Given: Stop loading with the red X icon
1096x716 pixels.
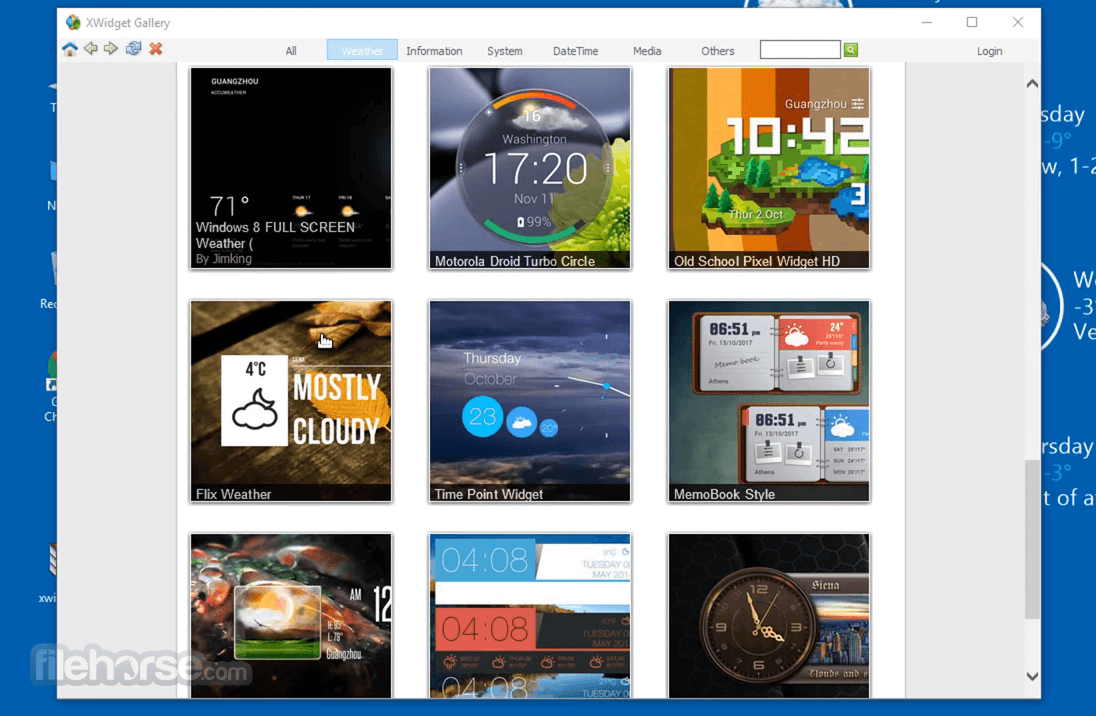Looking at the screenshot, I should tap(156, 48).
